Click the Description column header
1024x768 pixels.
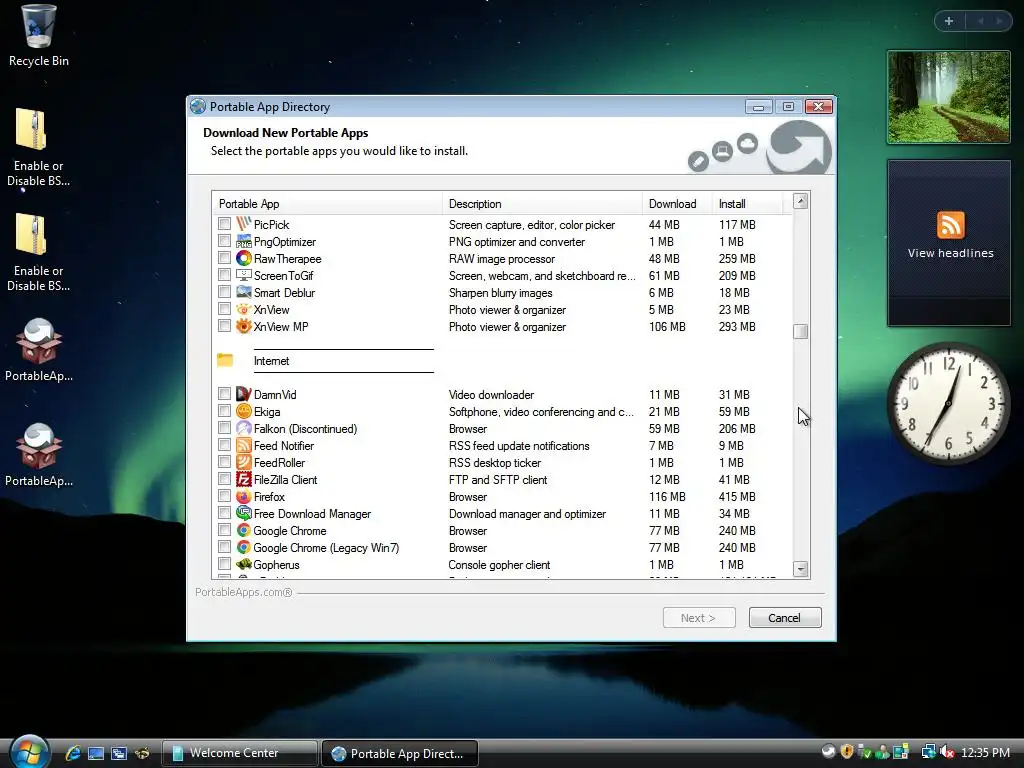[542, 204]
